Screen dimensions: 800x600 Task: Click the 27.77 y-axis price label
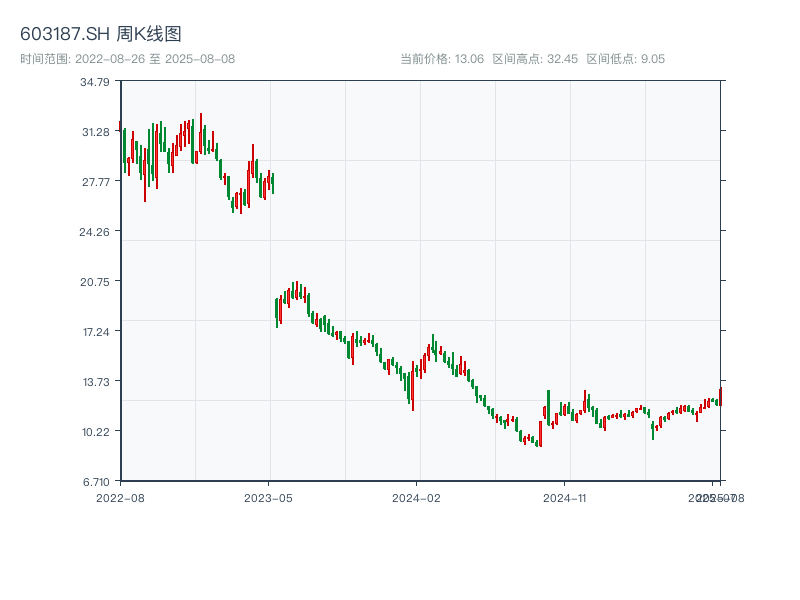95,182
